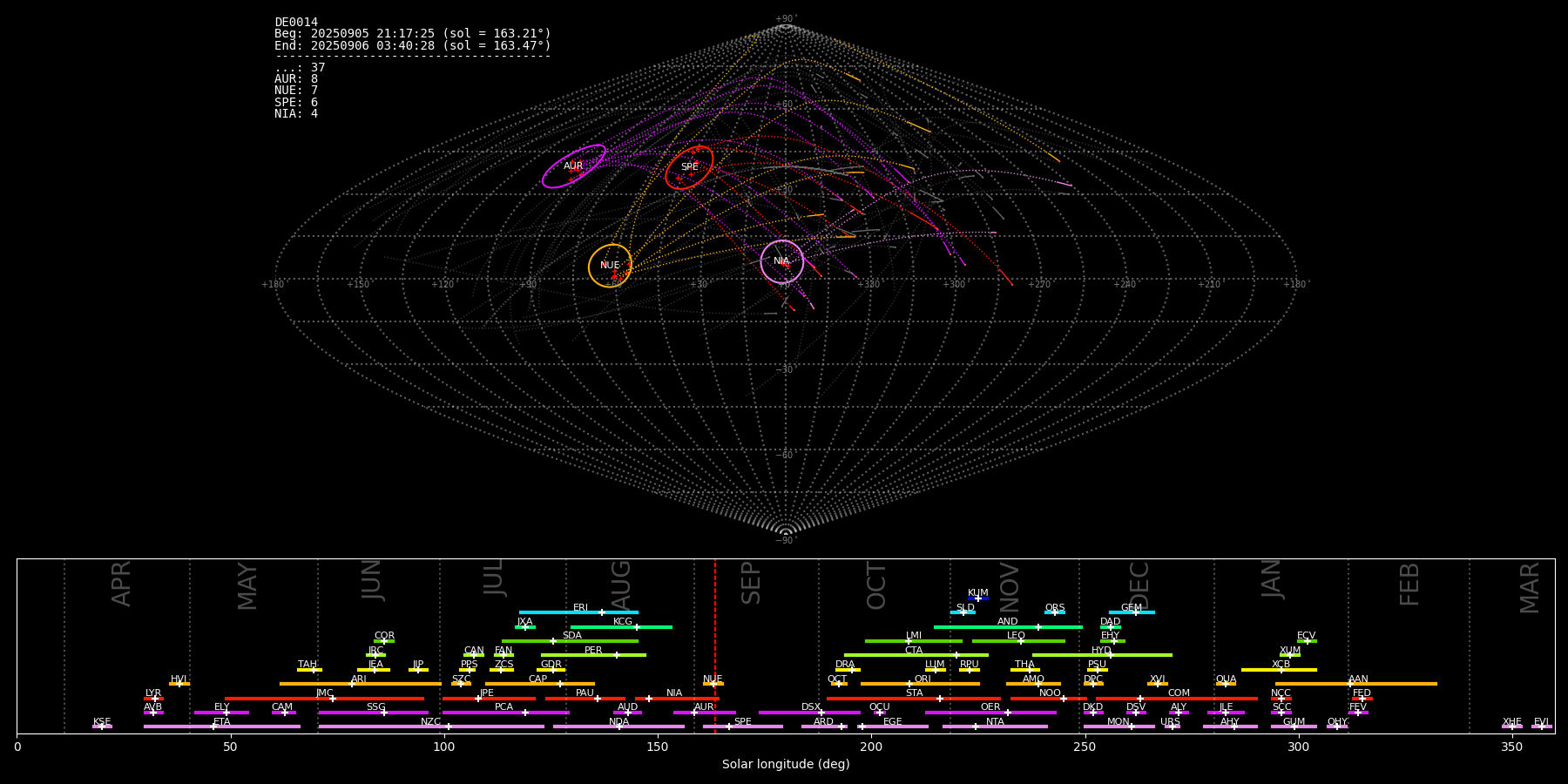The height and width of the screenshot is (784, 1568).
Task: Select the red STA shower bar
Action: click(x=914, y=699)
